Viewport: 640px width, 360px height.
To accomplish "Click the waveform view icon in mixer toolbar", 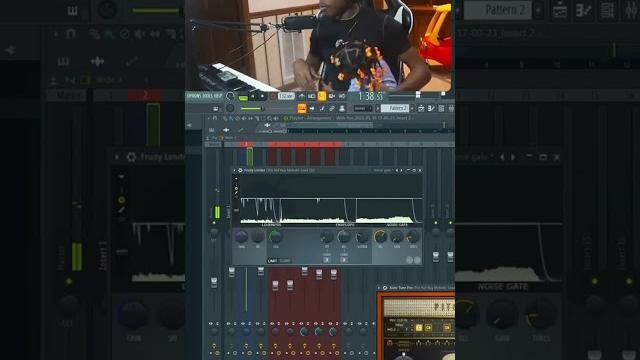I will (x=226, y=130).
